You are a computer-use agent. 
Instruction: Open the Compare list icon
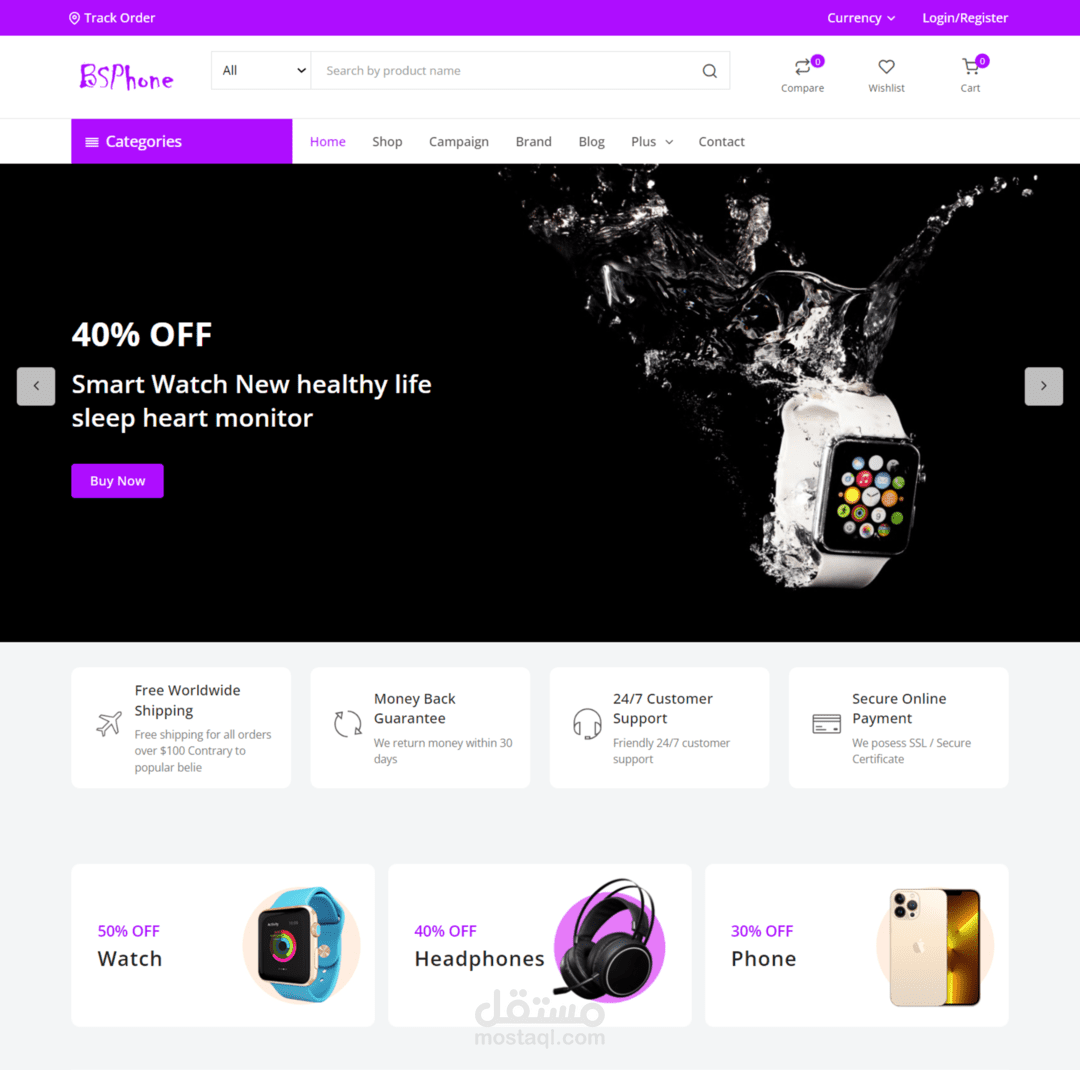point(802,67)
